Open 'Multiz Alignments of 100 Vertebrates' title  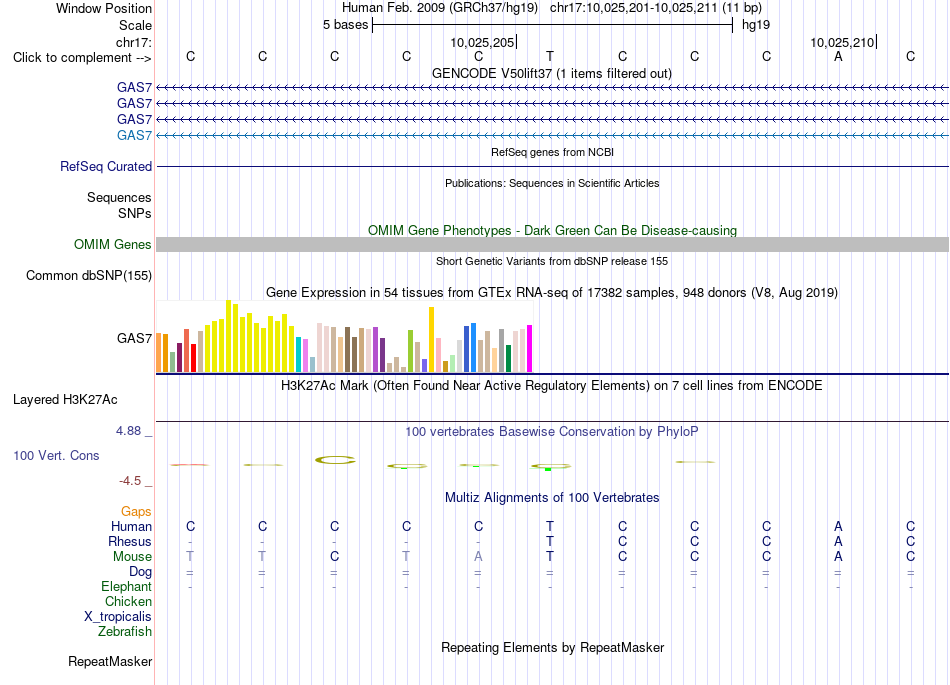click(552, 498)
